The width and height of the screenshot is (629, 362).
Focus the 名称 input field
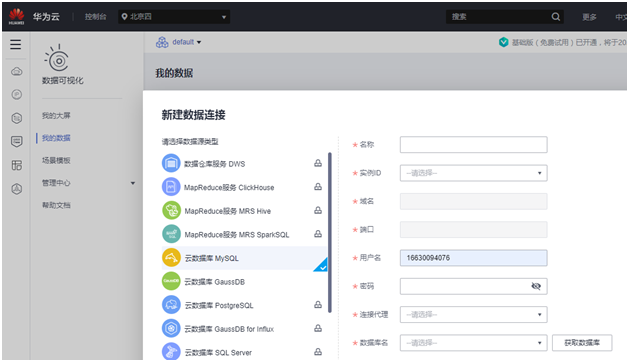pyautogui.click(x=473, y=144)
